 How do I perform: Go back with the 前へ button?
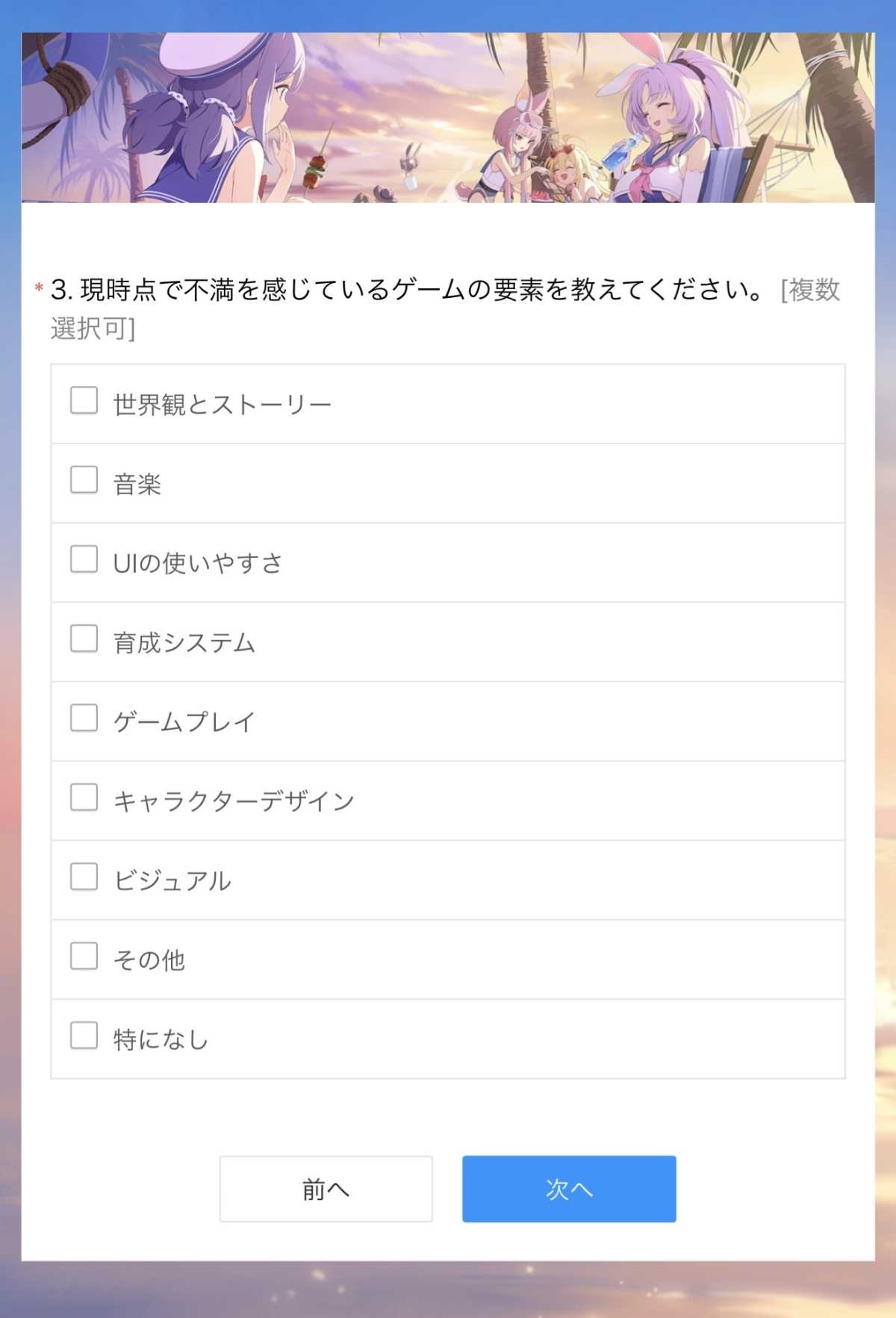326,1189
